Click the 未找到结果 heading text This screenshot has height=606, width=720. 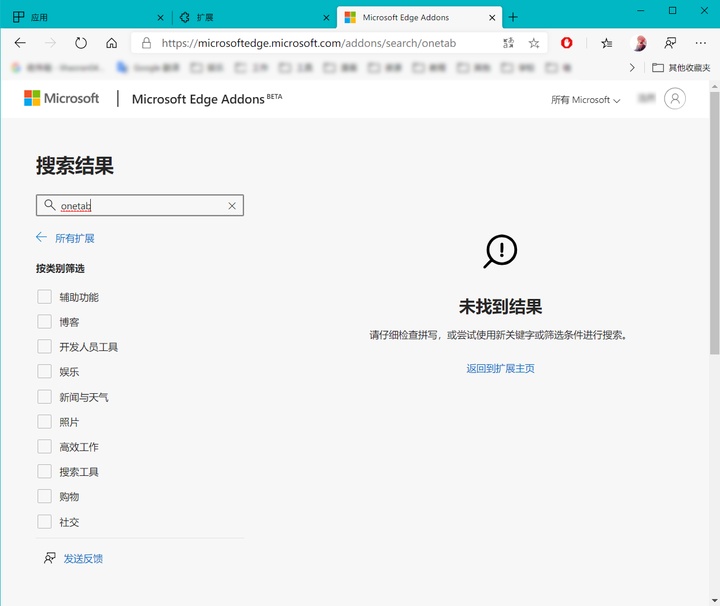coord(500,307)
